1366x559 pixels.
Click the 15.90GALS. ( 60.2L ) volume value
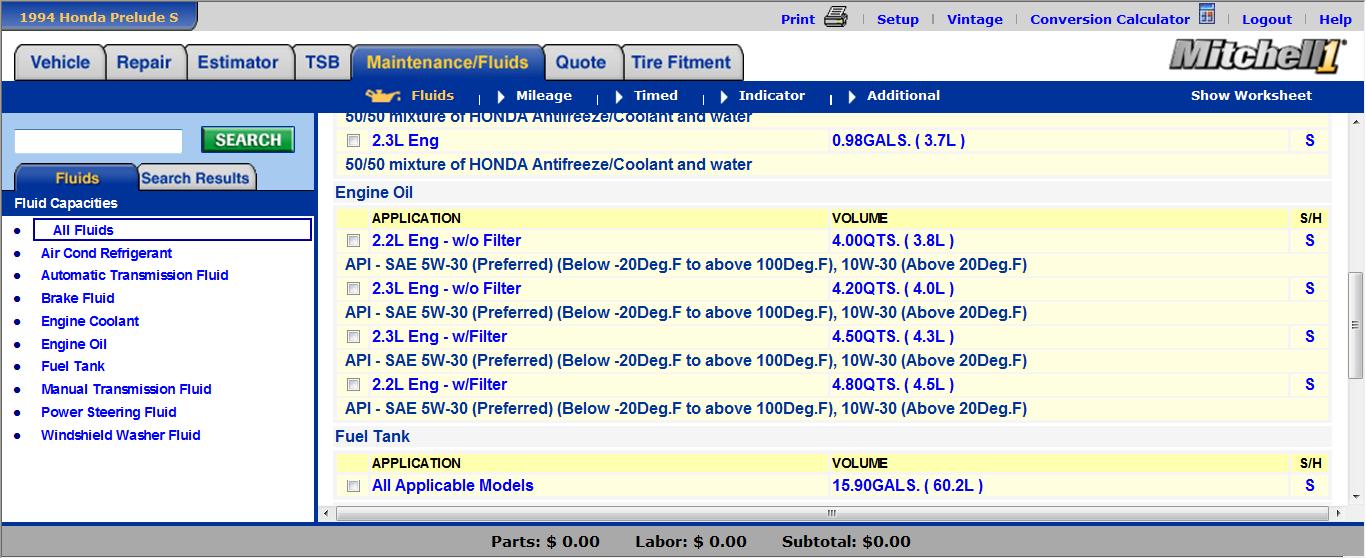point(907,486)
